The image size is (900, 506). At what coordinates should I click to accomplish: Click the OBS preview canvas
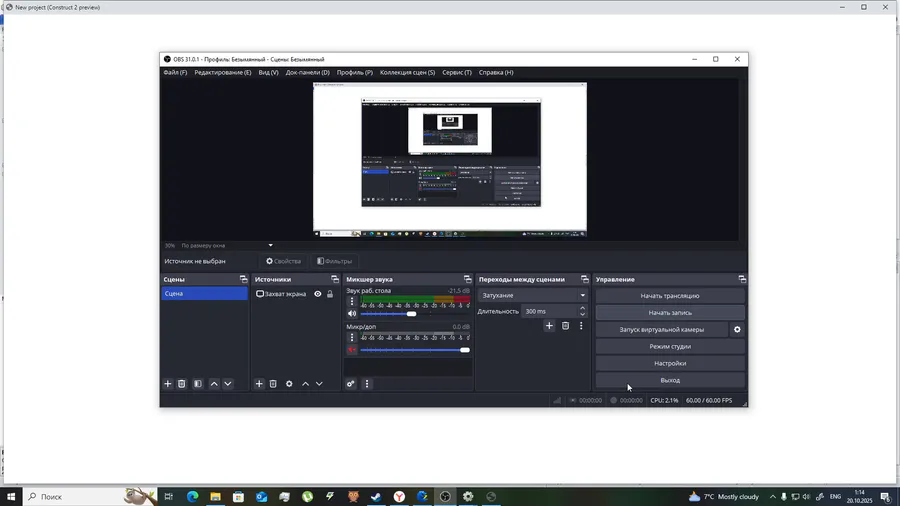click(x=450, y=159)
